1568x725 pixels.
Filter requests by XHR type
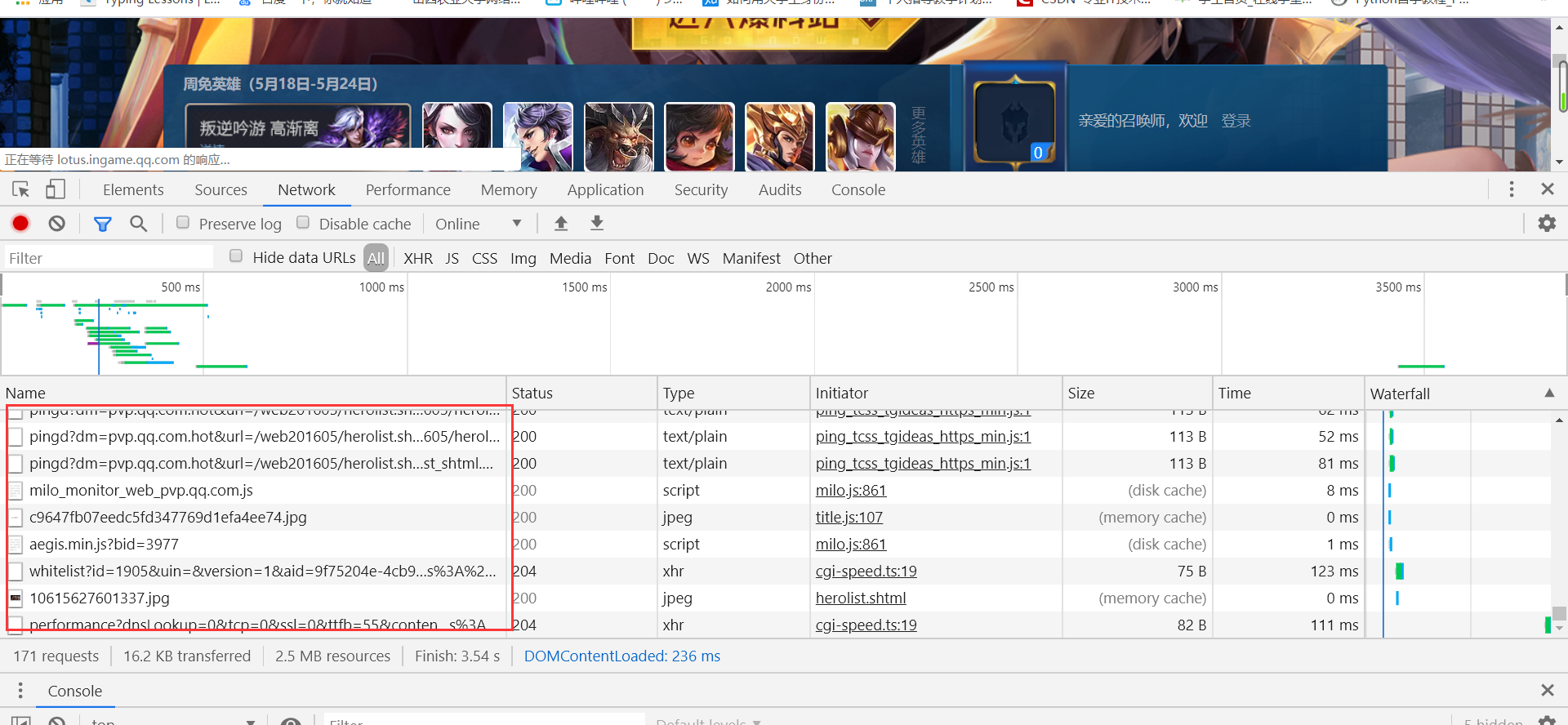[418, 258]
